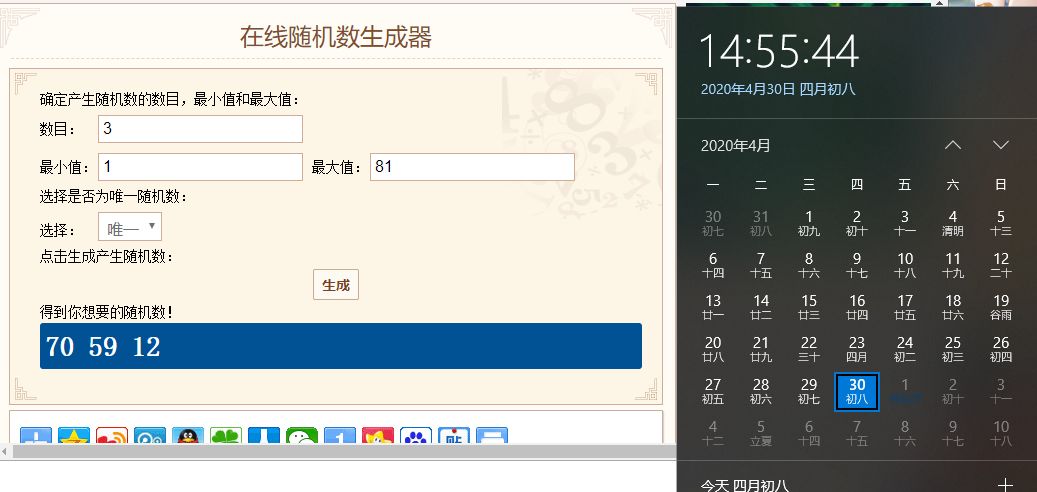
Task: Click the printer icon
Action: click(x=492, y=436)
